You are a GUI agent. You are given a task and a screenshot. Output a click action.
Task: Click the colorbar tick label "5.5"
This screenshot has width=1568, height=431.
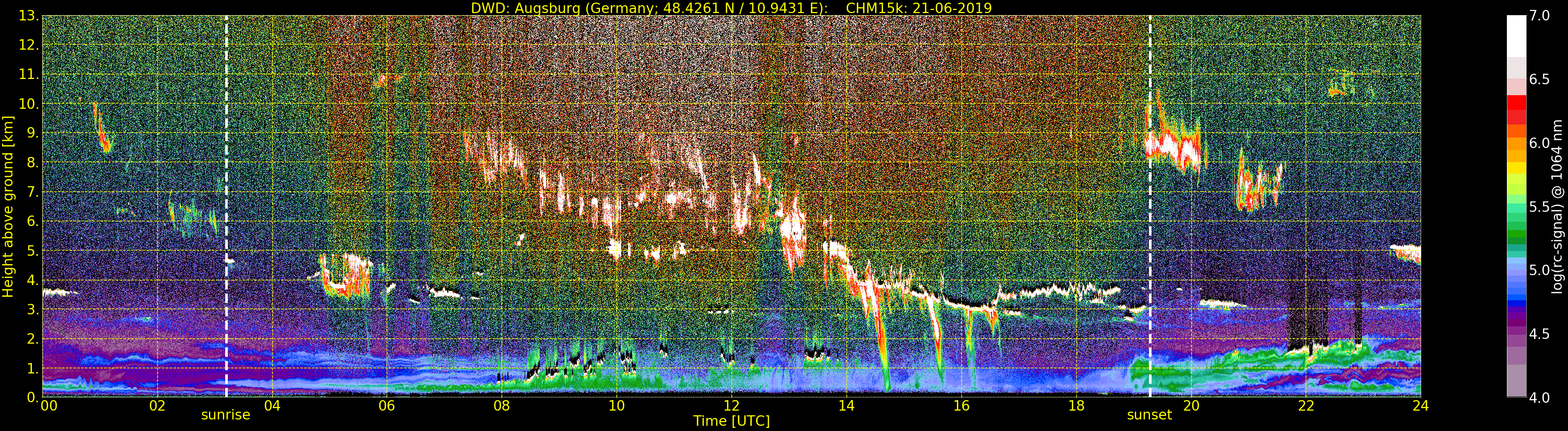[x=1539, y=207]
